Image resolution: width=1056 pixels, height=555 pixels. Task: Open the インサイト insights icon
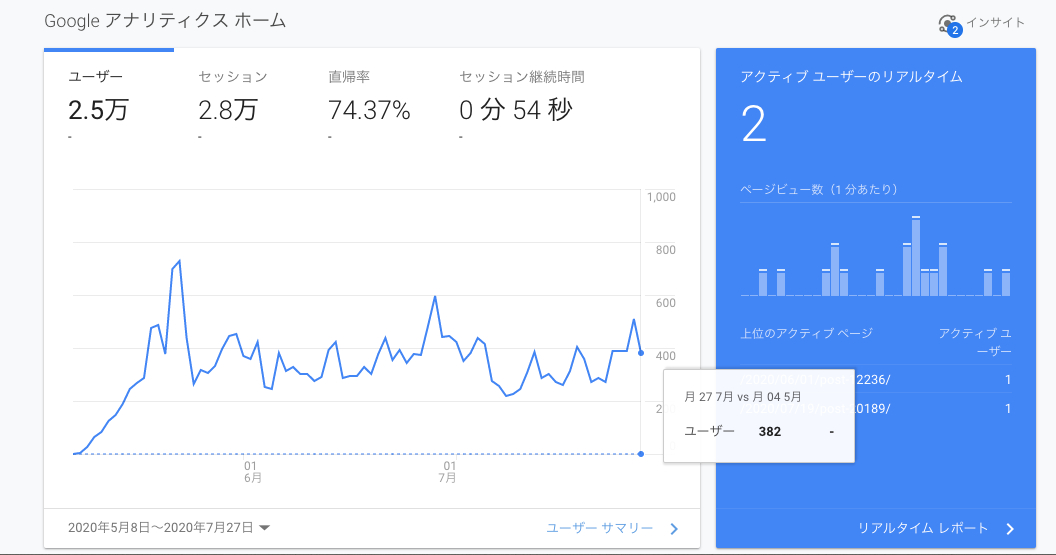coord(950,25)
